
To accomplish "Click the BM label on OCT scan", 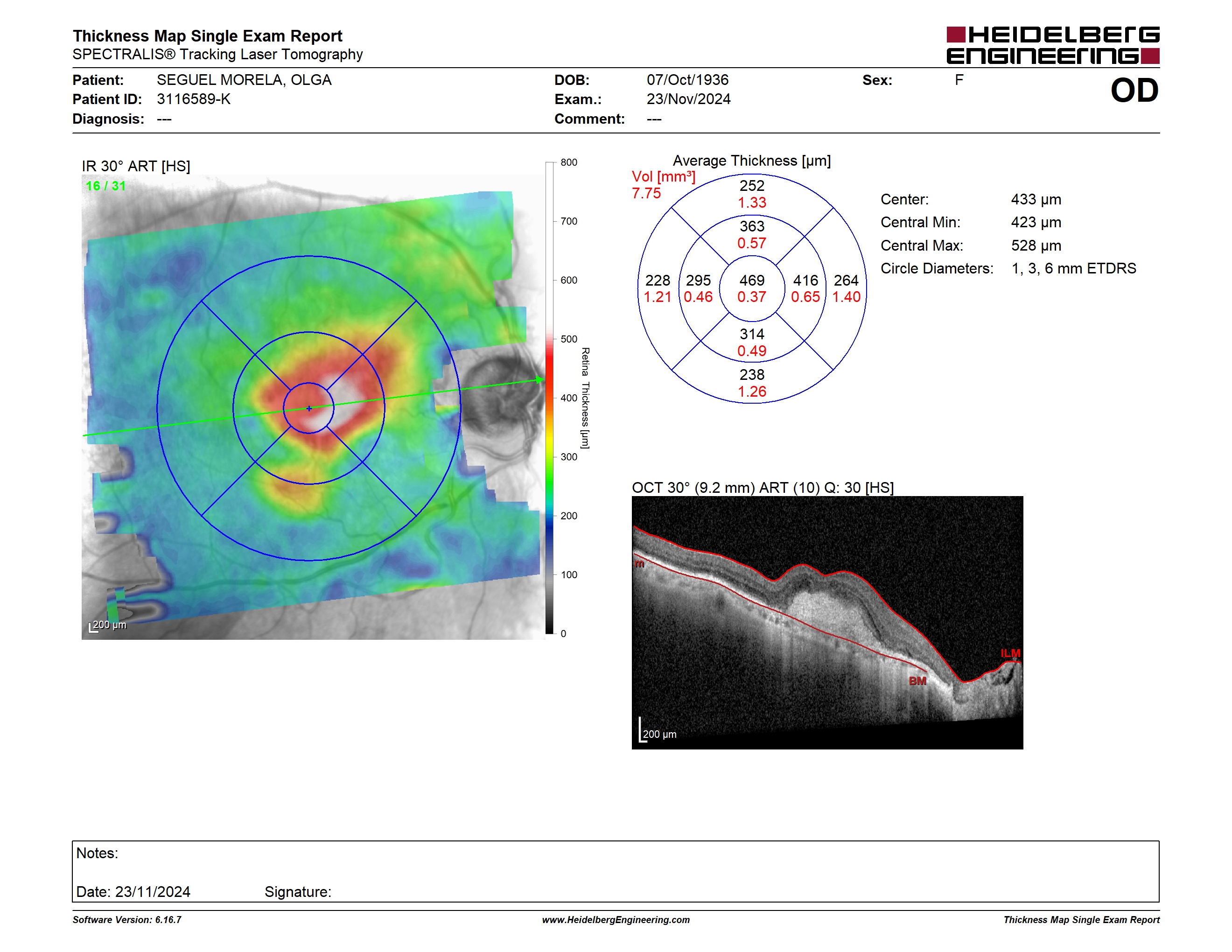I will pos(917,681).
